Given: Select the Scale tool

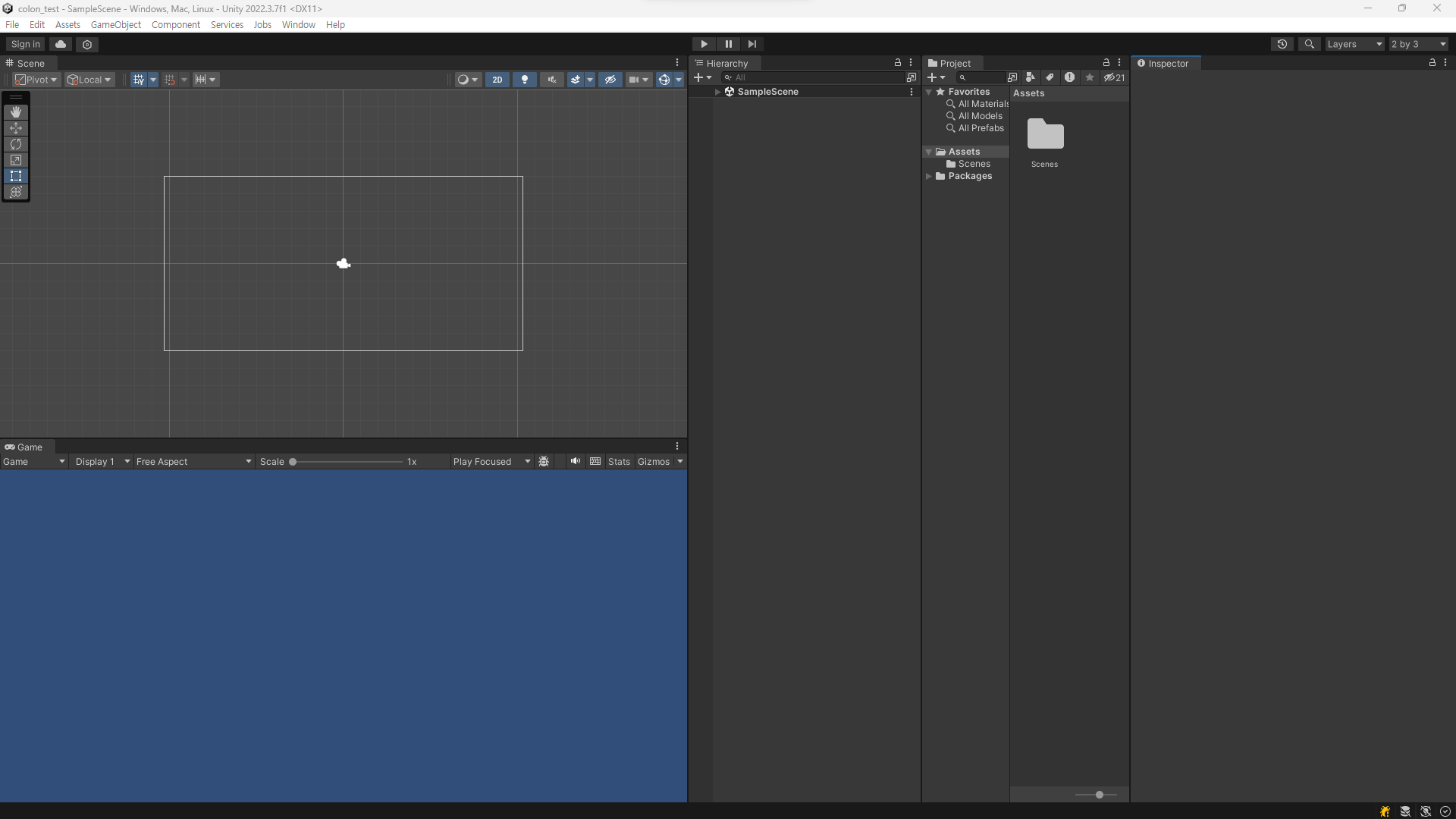Looking at the screenshot, I should (x=16, y=160).
